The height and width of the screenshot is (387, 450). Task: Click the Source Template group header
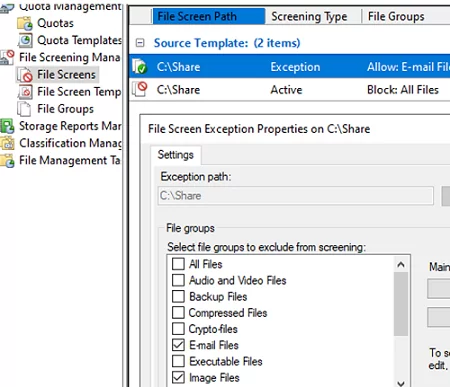click(227, 43)
